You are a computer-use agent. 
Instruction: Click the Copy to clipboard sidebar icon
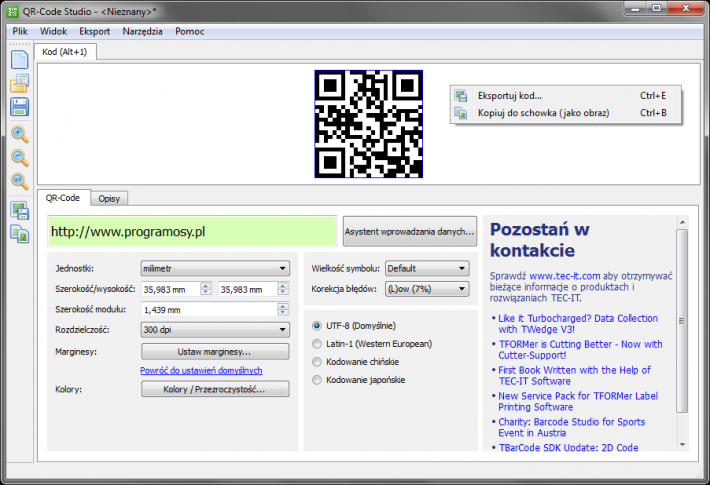[20, 234]
